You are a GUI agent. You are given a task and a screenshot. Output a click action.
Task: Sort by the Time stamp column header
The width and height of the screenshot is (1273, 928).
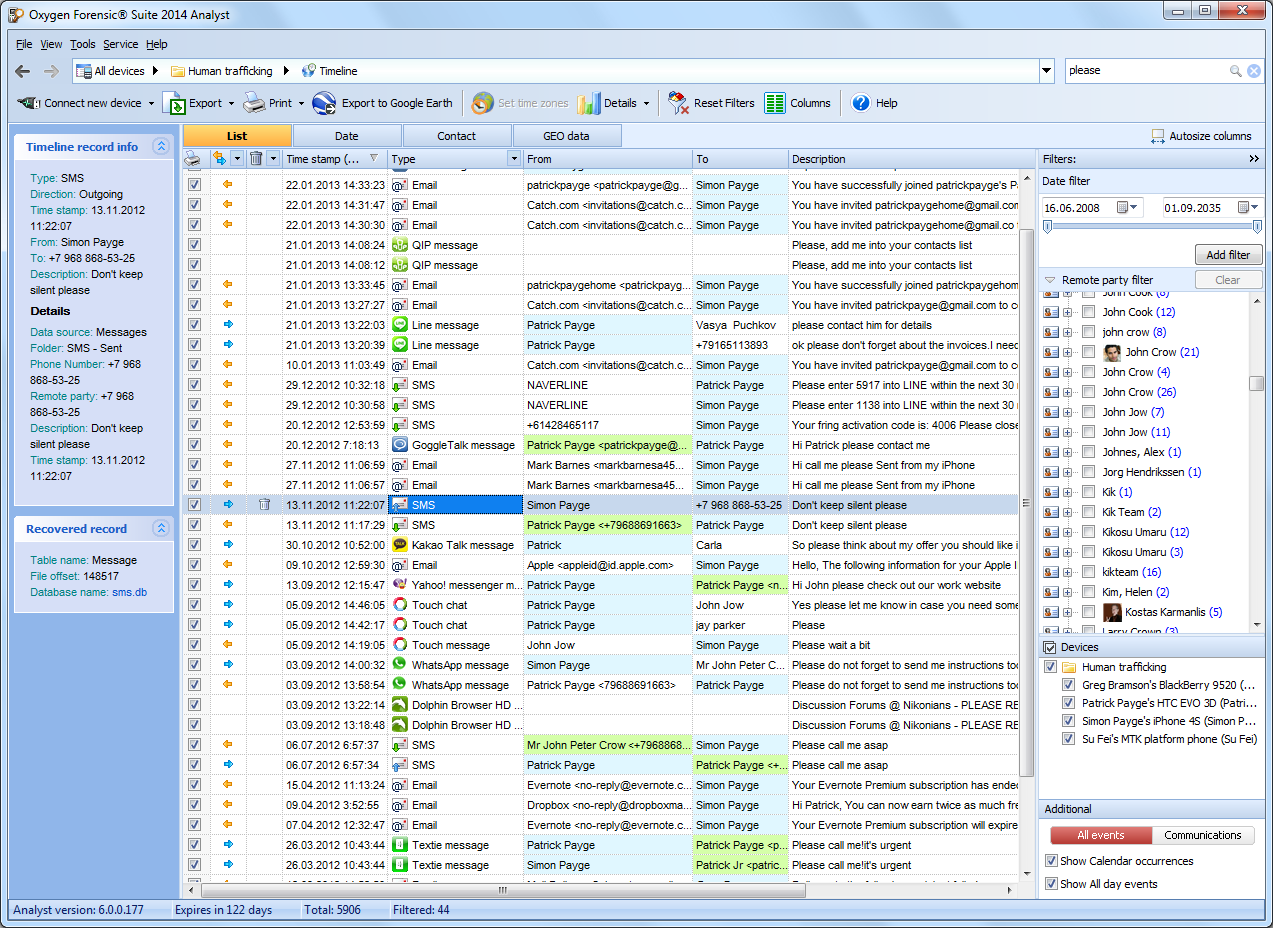click(x=334, y=158)
